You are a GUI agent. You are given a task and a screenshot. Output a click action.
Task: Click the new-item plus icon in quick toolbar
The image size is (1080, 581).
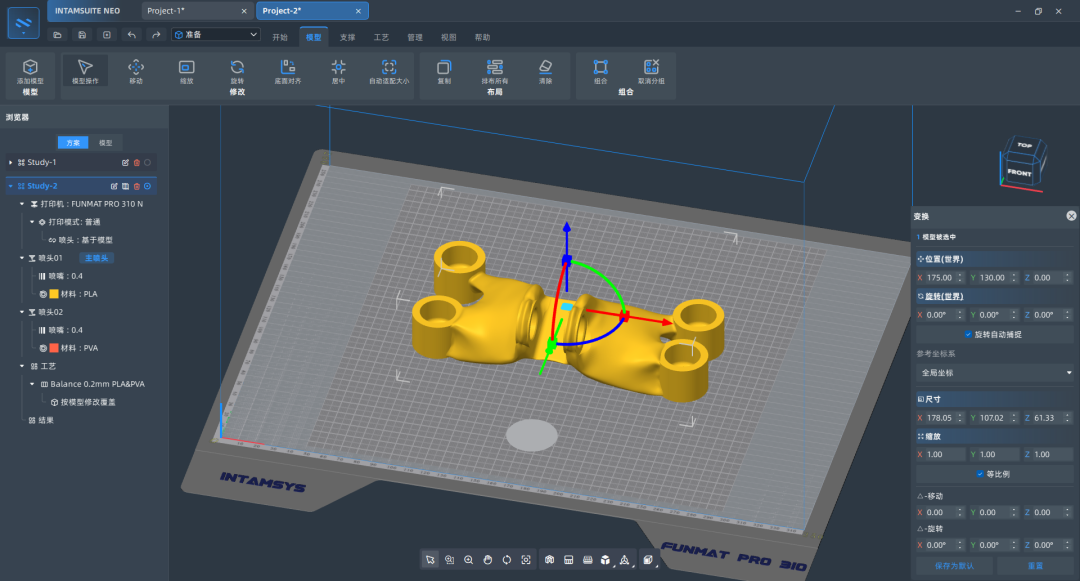tap(107, 34)
